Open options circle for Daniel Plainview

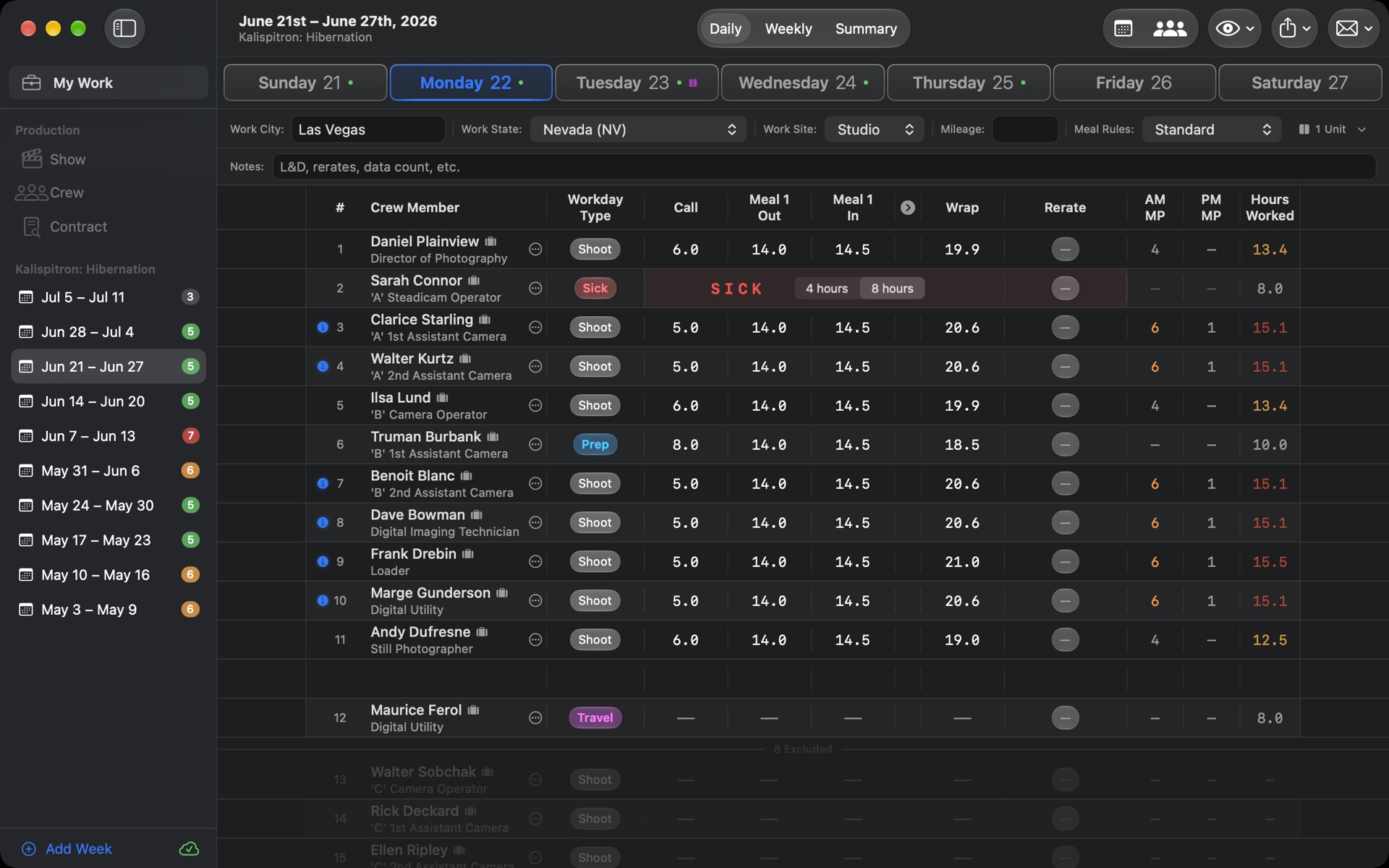click(535, 249)
